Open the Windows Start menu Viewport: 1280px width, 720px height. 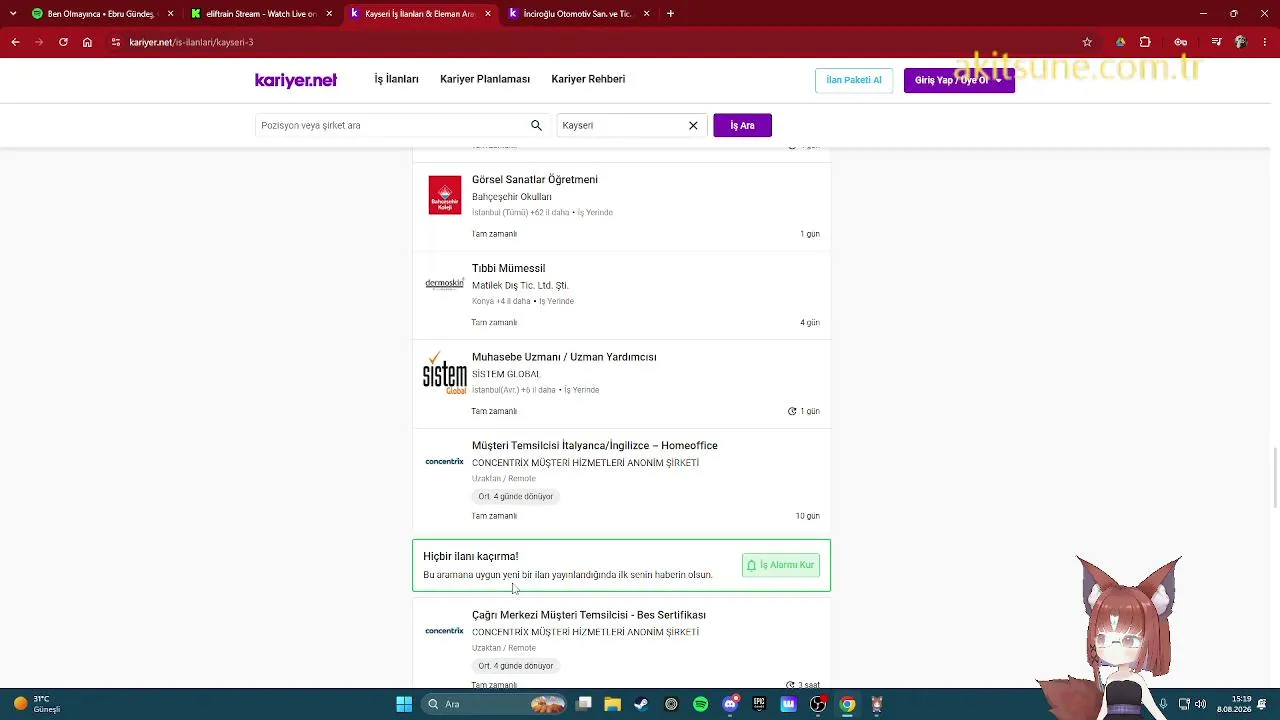click(404, 704)
